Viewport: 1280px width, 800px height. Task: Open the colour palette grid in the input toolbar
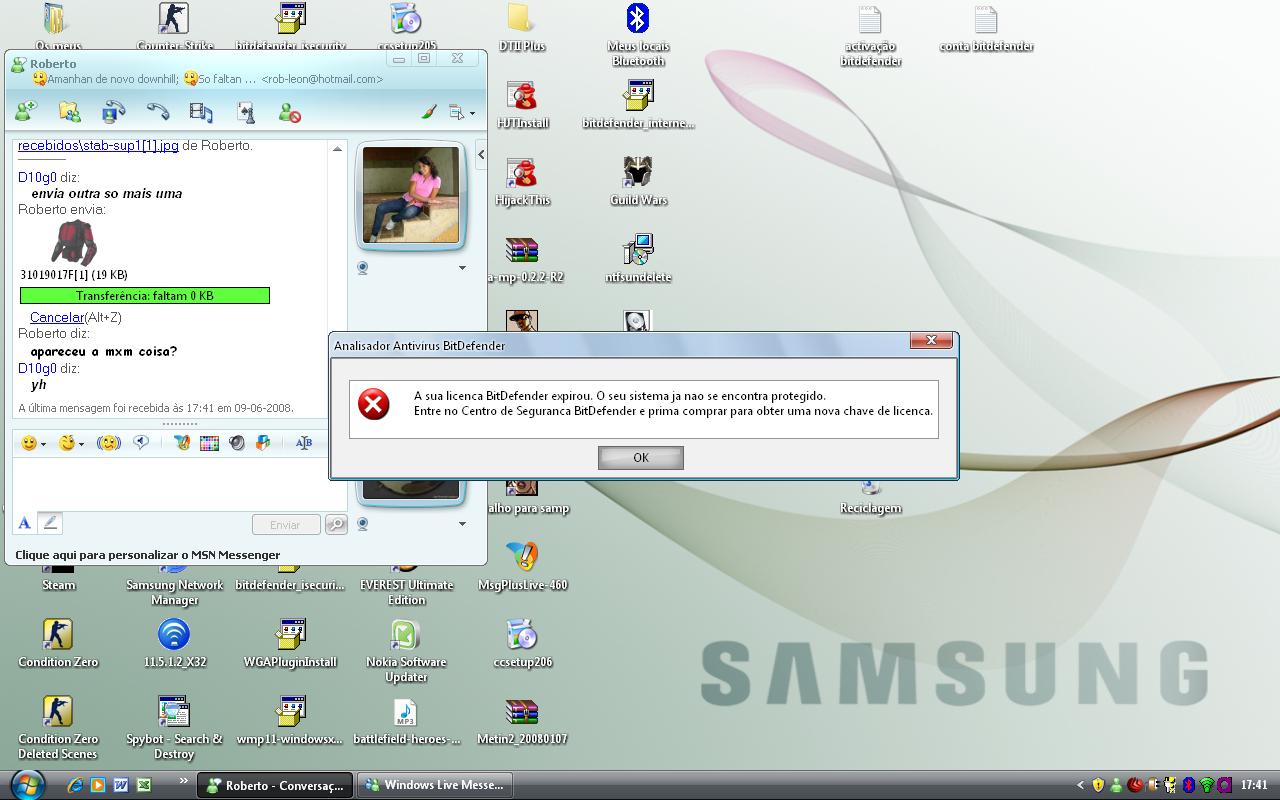(x=209, y=443)
